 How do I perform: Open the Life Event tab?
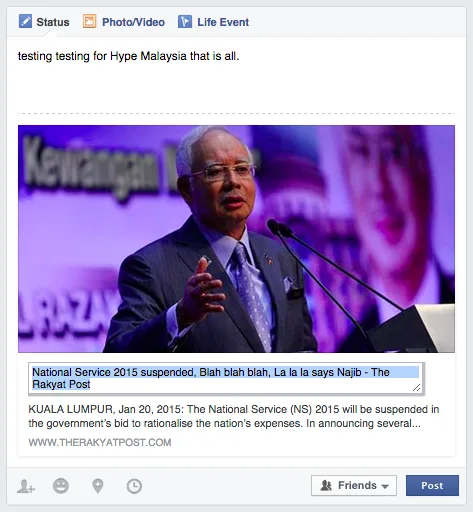tap(213, 22)
